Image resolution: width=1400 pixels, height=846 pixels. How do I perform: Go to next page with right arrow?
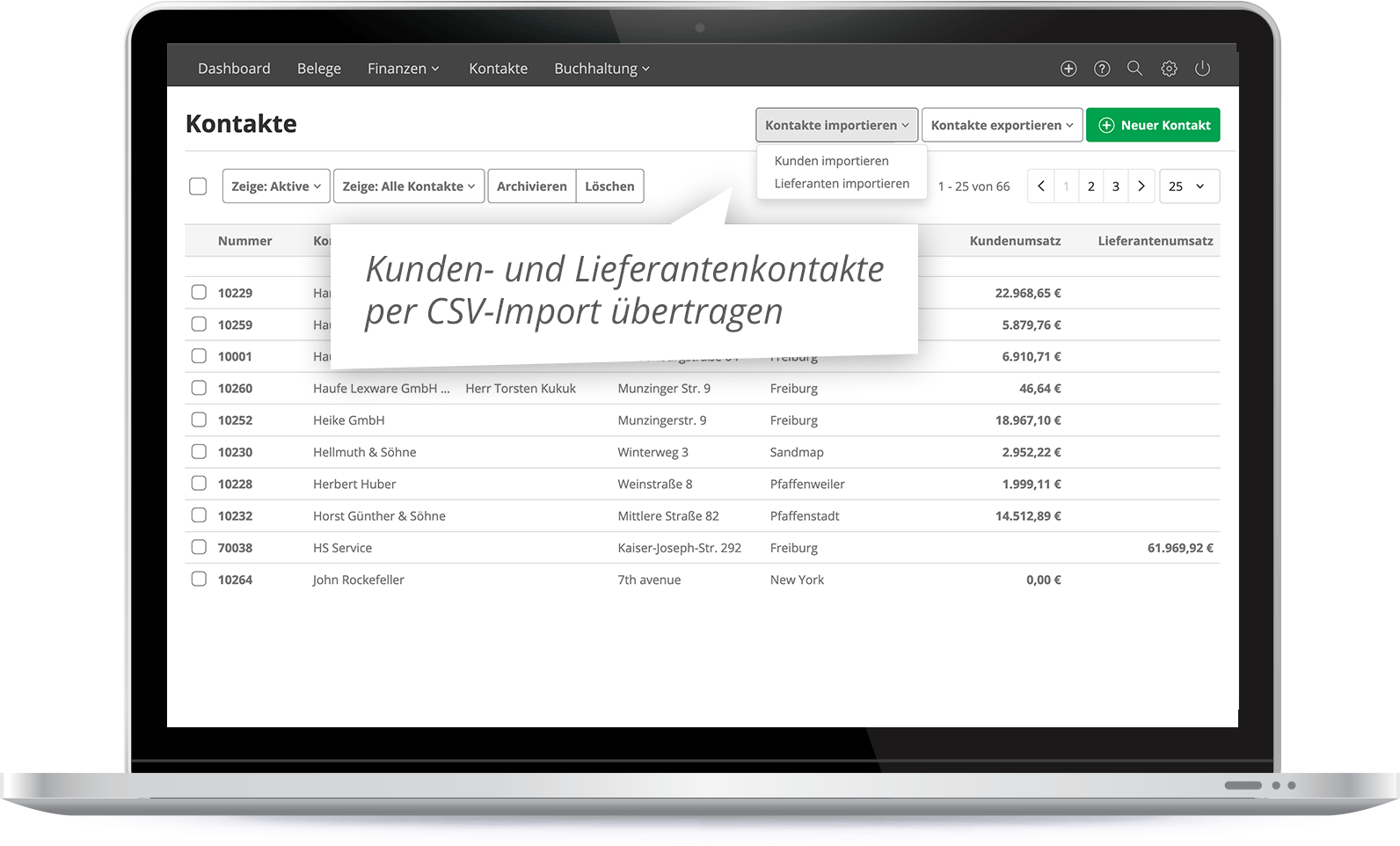tap(1141, 186)
